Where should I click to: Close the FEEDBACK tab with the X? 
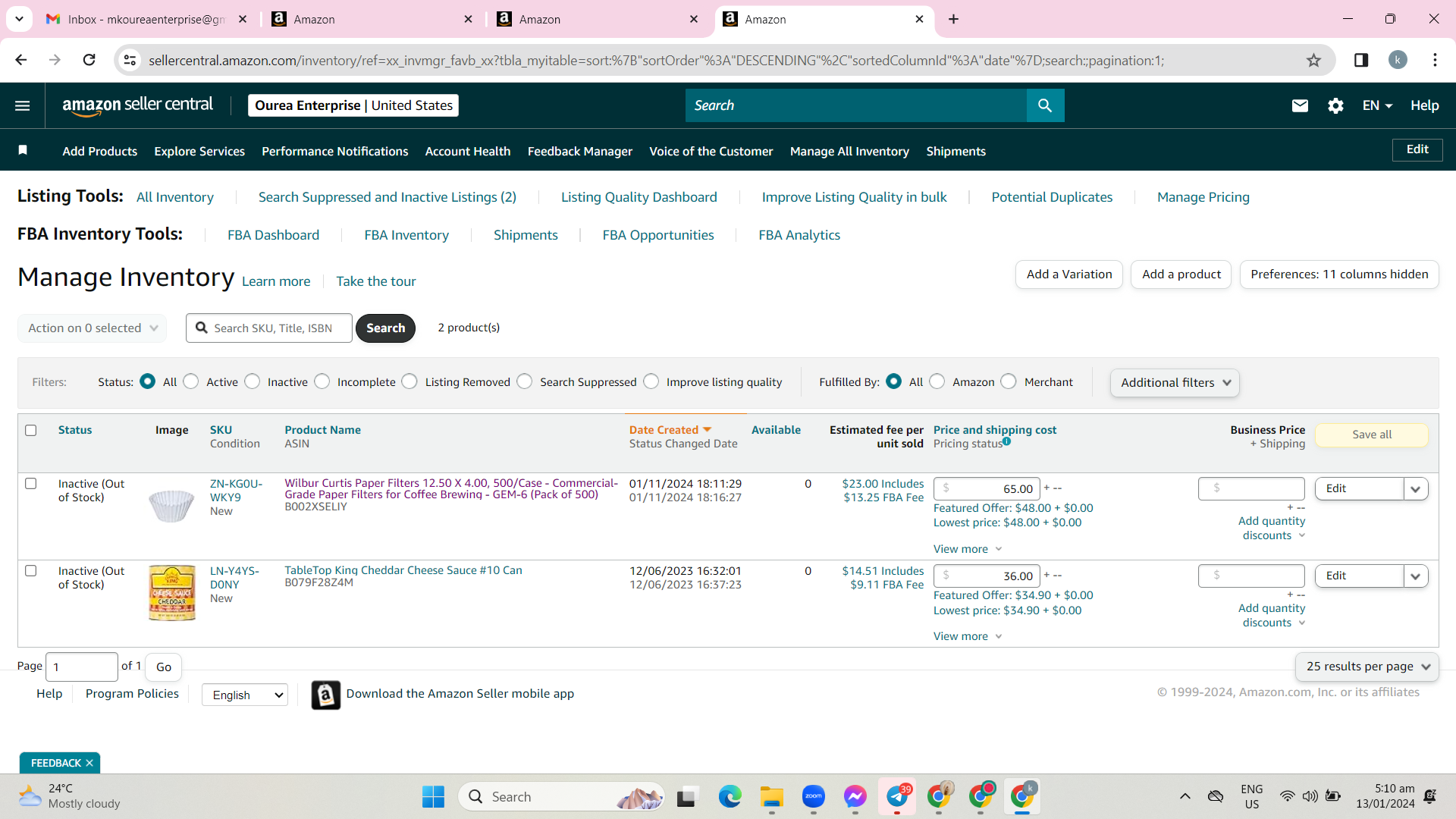pyautogui.click(x=89, y=763)
